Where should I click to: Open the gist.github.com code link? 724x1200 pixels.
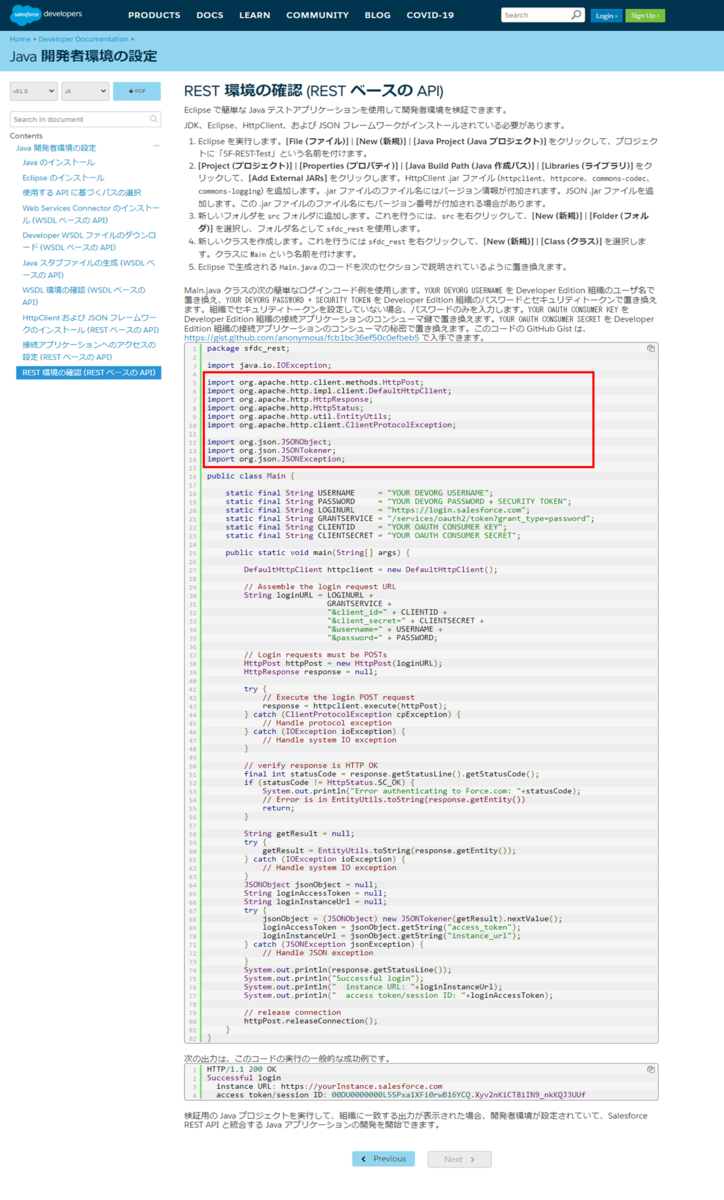(x=301, y=338)
